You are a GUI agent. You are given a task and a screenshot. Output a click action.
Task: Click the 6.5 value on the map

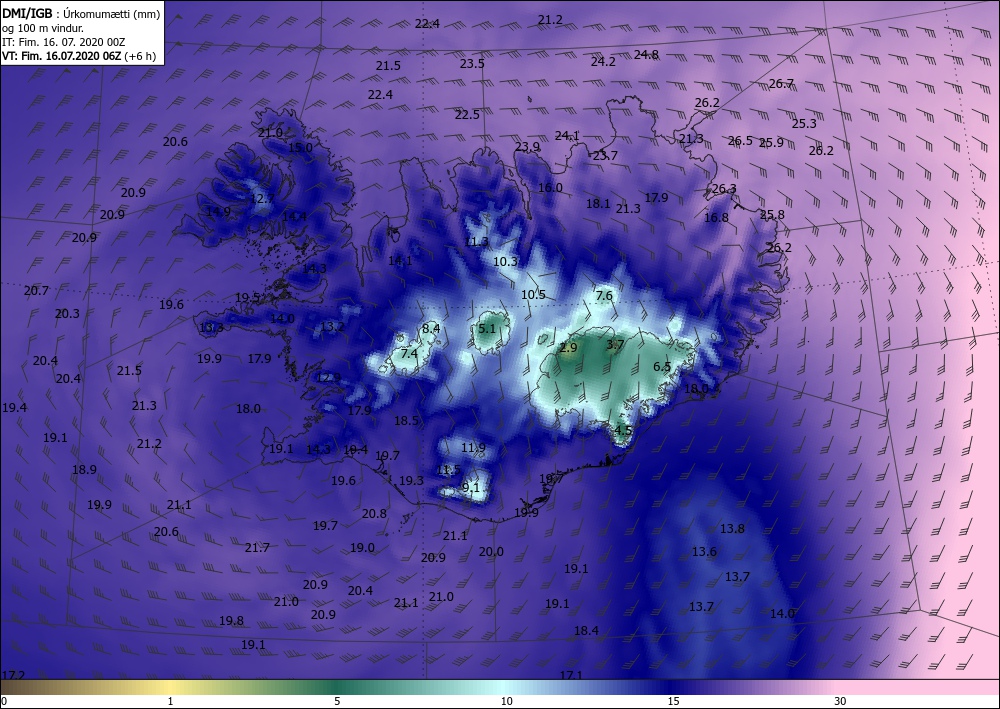pyautogui.click(x=662, y=367)
